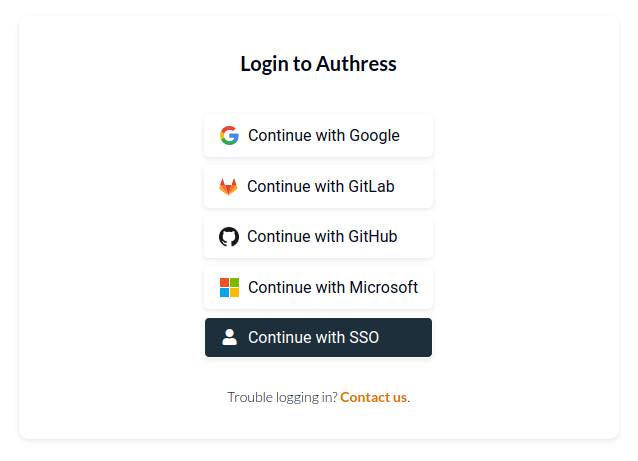Sign in using the Google button
Screen dimensions: 638x461
point(318,136)
